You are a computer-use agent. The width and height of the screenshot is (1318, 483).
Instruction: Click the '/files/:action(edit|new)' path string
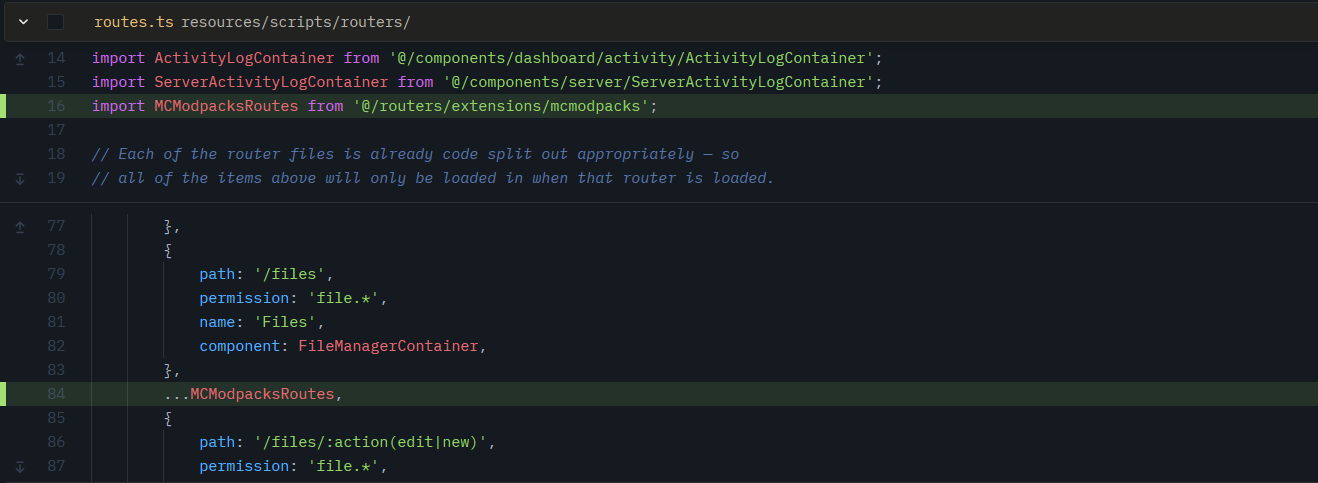[372, 442]
